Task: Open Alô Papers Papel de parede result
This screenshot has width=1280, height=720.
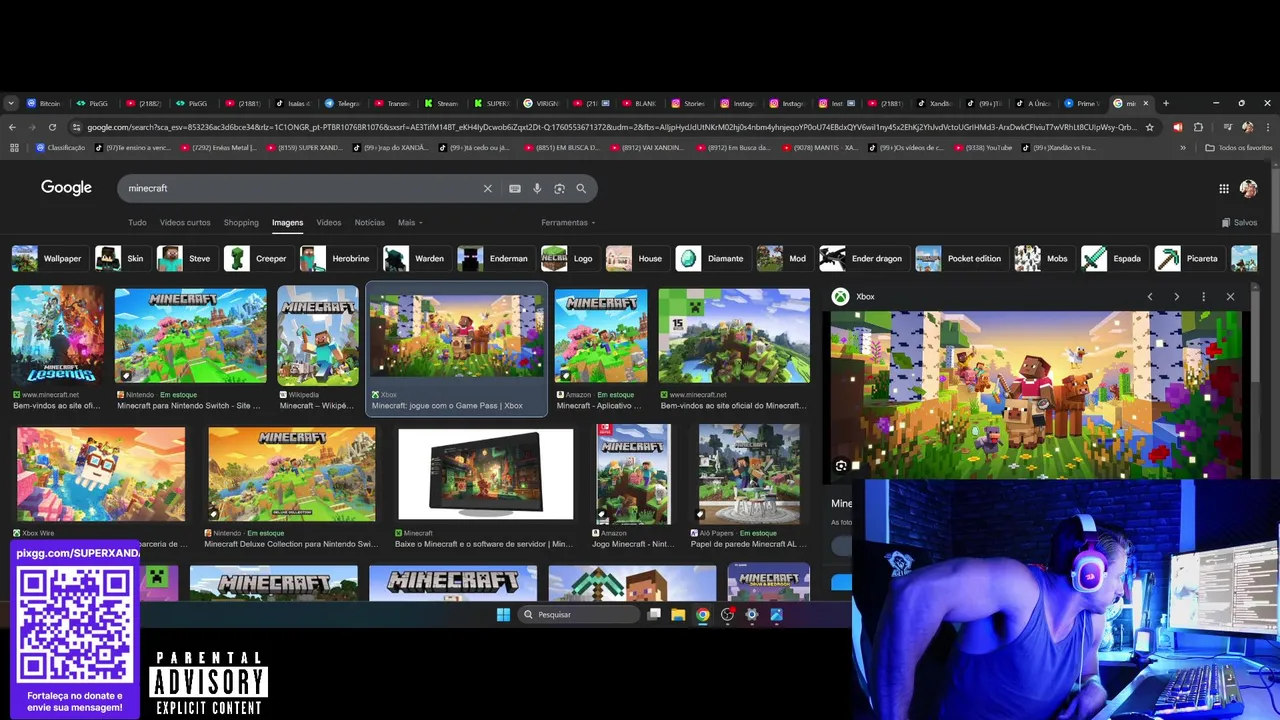Action: 749,475
